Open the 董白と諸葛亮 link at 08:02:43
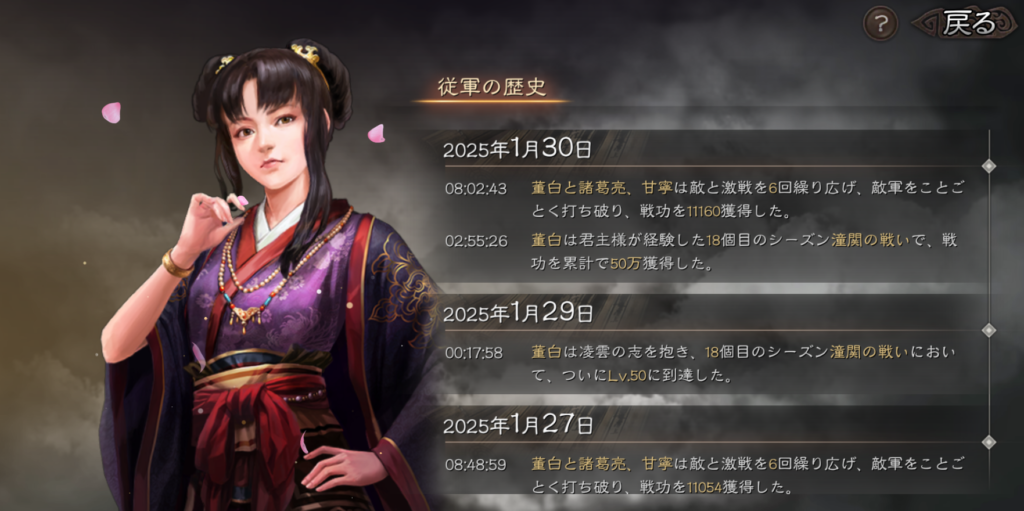 click(x=579, y=189)
